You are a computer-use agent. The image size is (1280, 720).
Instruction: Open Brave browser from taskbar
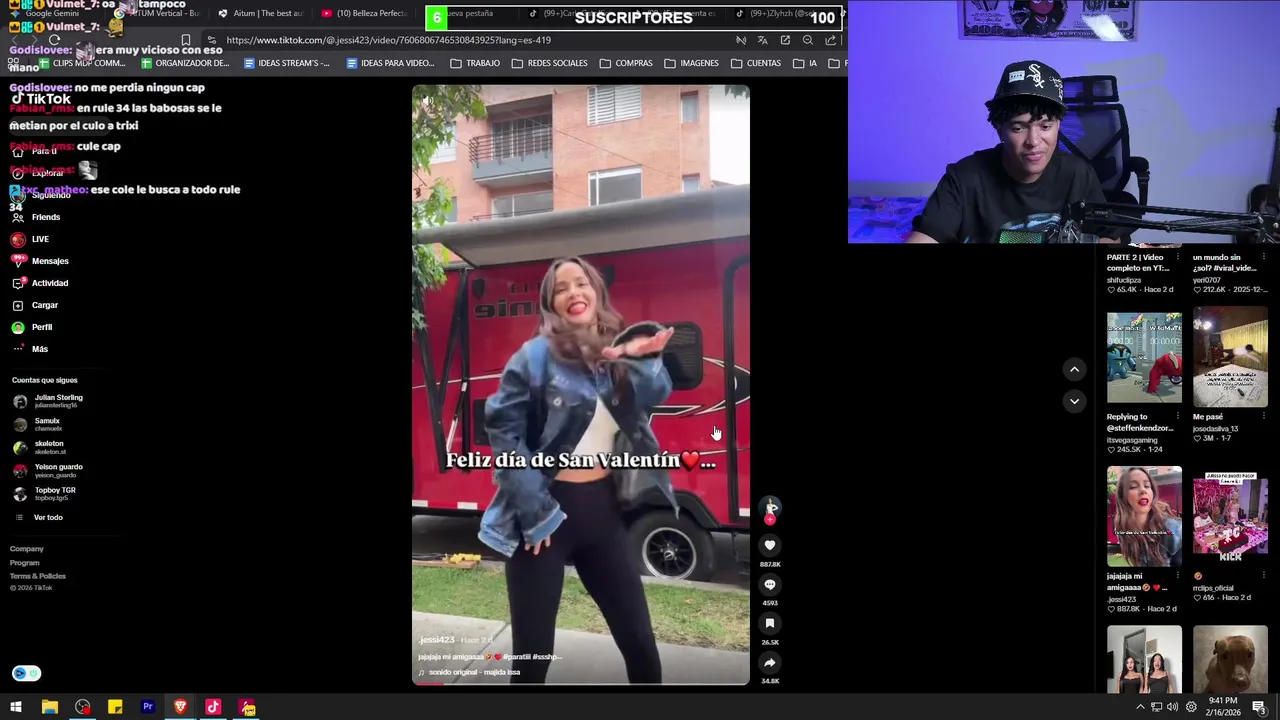click(181, 707)
